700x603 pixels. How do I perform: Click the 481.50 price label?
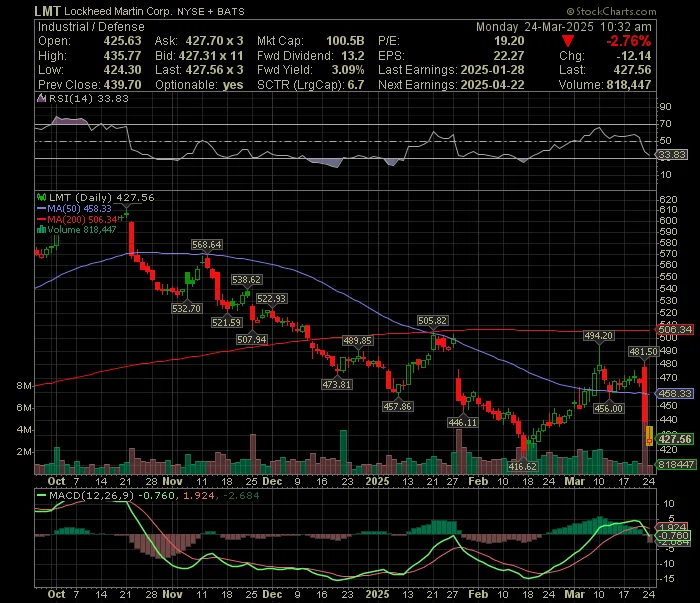tap(643, 352)
